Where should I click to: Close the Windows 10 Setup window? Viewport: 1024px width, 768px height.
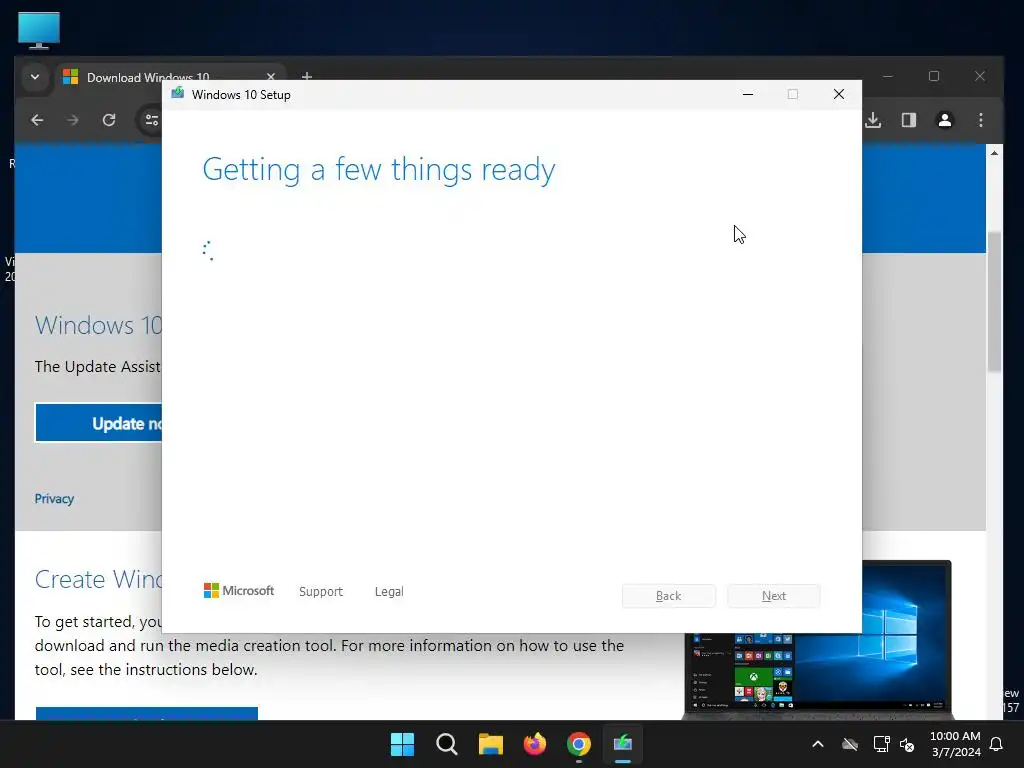[839, 95]
